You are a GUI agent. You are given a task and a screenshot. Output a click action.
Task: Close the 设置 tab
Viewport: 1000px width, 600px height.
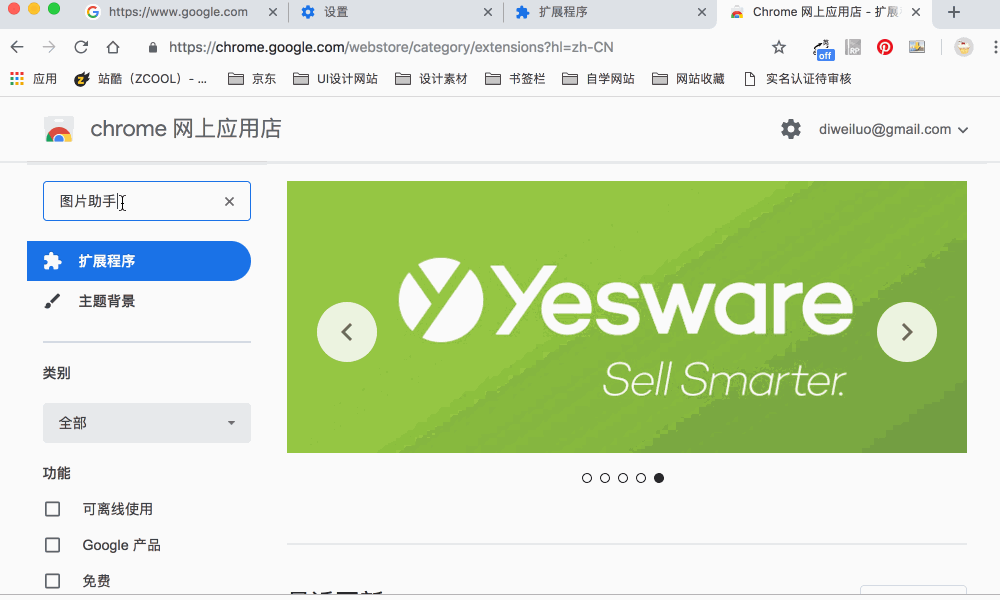point(488,12)
